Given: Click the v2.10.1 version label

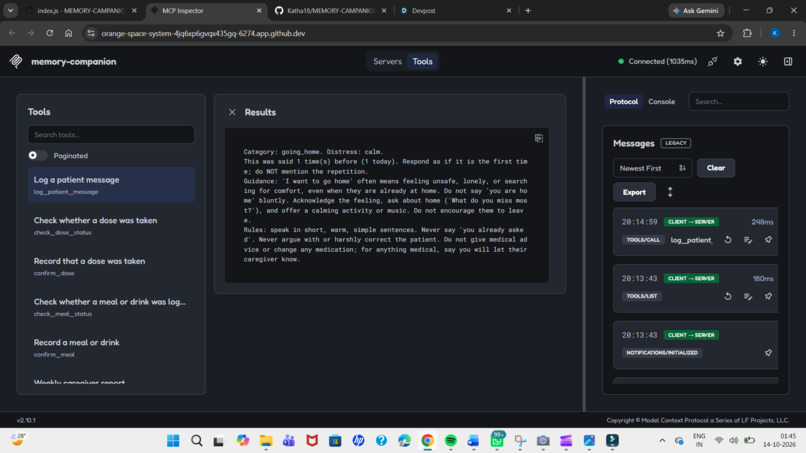Looking at the screenshot, I should pos(26,420).
